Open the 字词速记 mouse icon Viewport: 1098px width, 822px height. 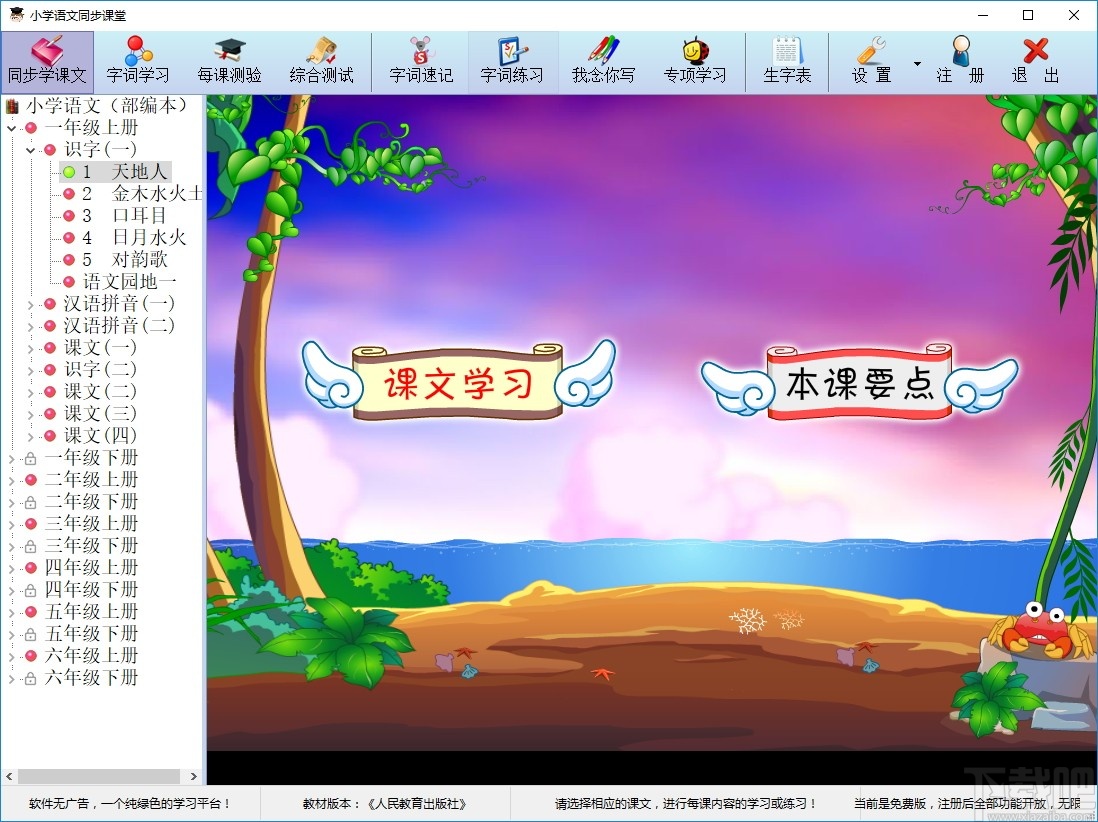[x=420, y=60]
